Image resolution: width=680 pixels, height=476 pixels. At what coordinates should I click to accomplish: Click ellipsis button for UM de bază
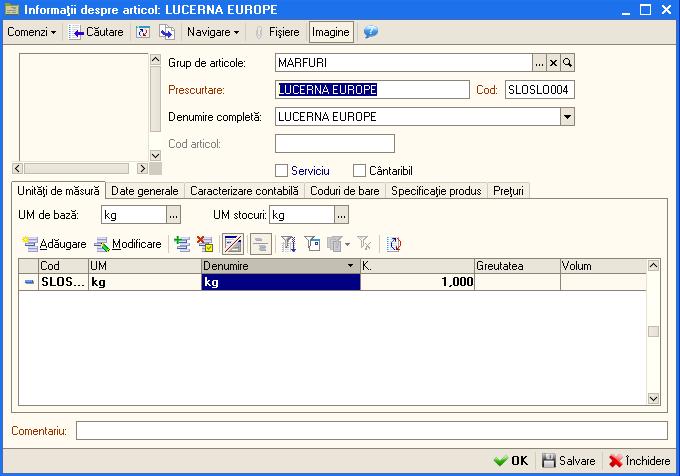[x=173, y=215]
